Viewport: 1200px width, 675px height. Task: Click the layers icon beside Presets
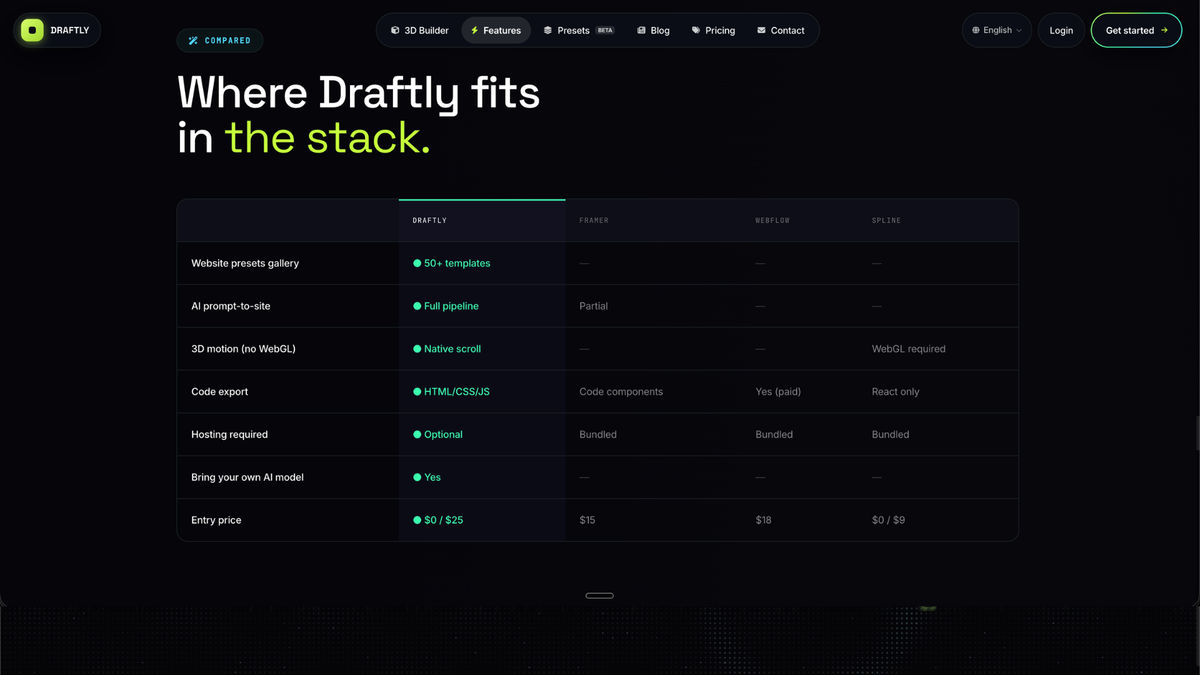(x=547, y=30)
